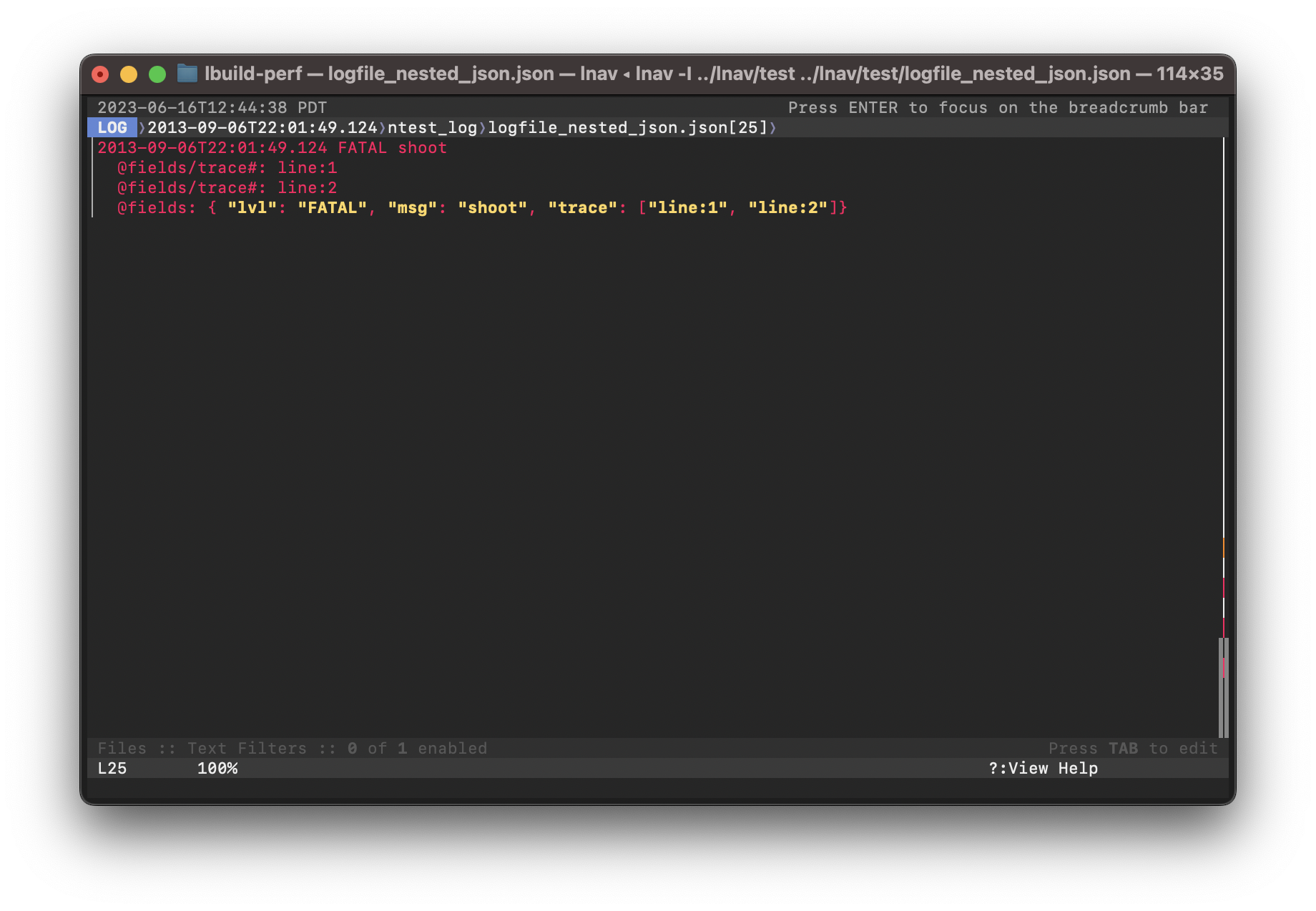Close the terminal window with red button
The image size is (1316, 911).
[x=100, y=74]
